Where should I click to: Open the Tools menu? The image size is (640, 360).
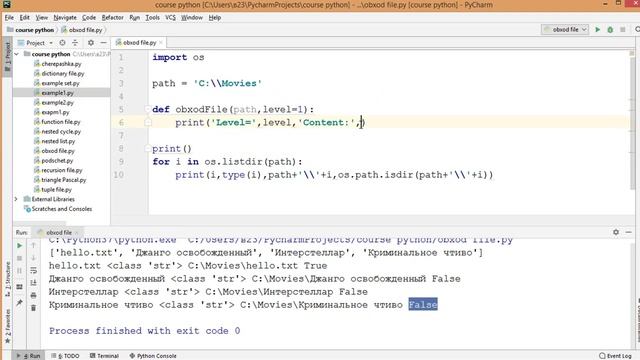tap(152, 18)
